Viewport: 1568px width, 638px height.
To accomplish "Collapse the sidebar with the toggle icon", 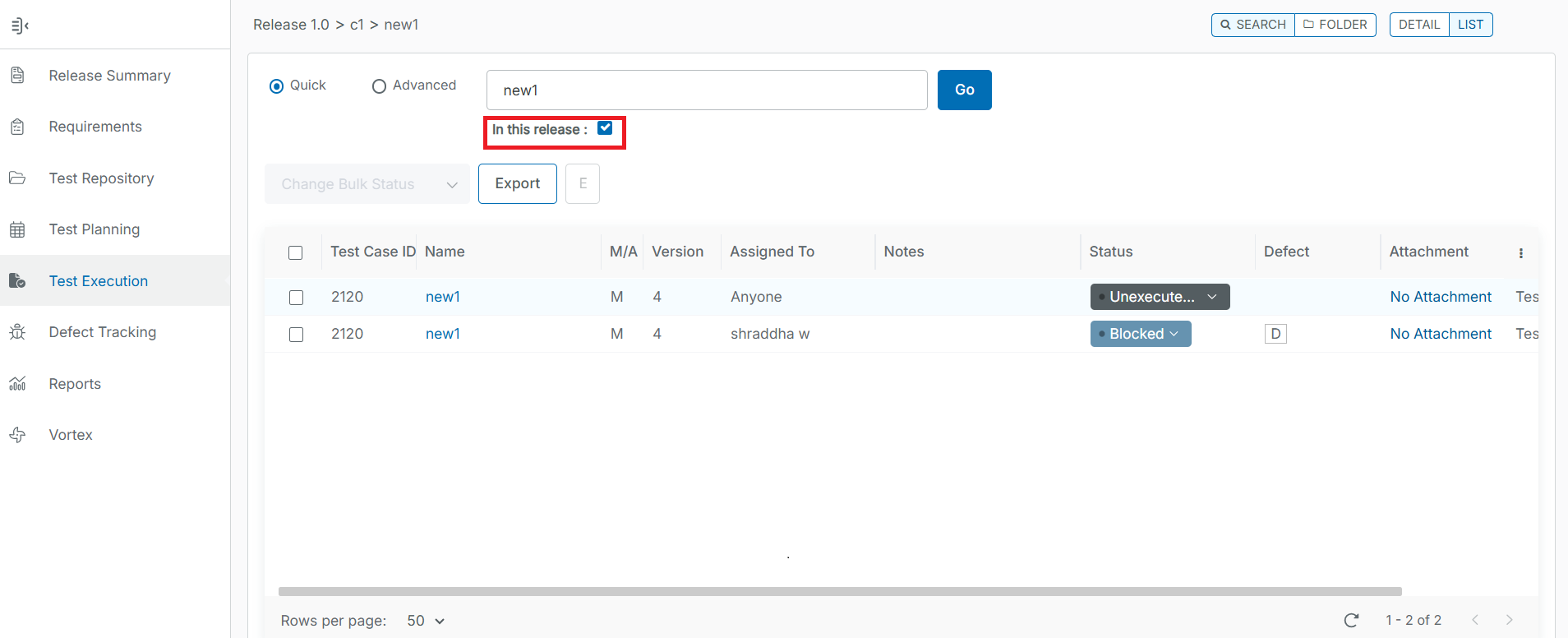I will tap(20, 25).
